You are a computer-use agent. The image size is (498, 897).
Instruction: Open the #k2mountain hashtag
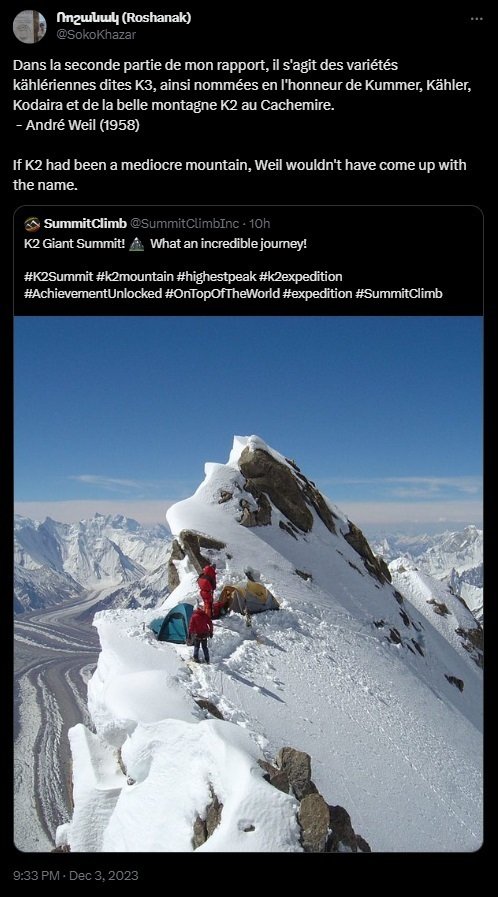135,277
